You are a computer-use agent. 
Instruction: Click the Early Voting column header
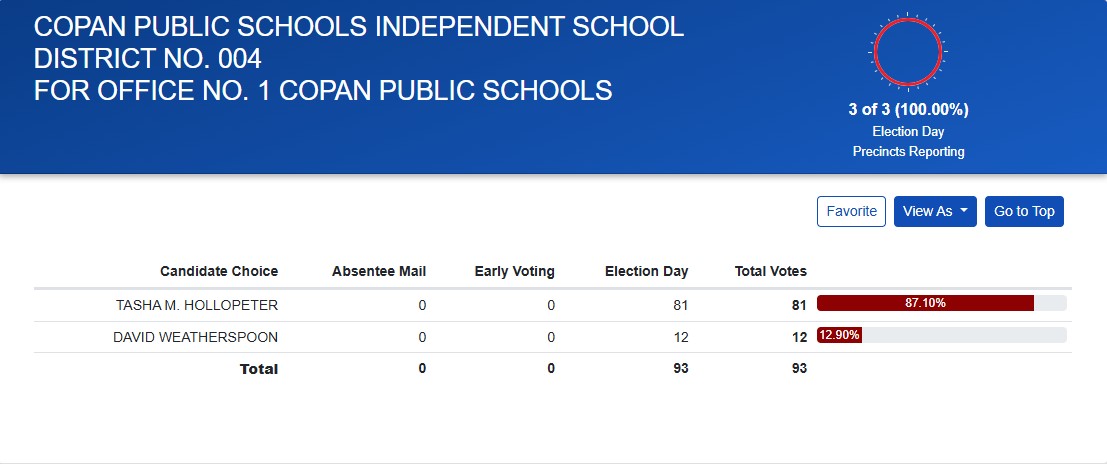[x=514, y=271]
